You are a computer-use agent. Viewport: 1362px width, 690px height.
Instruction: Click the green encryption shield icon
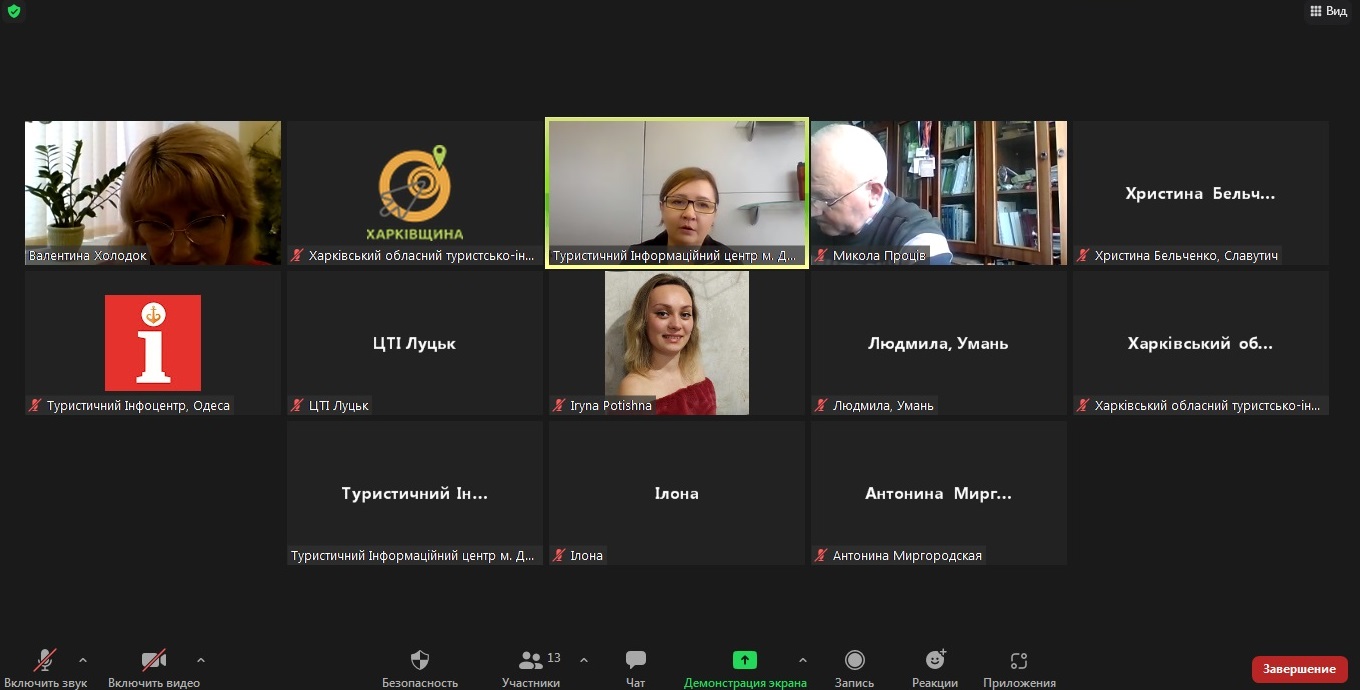tap(14, 11)
